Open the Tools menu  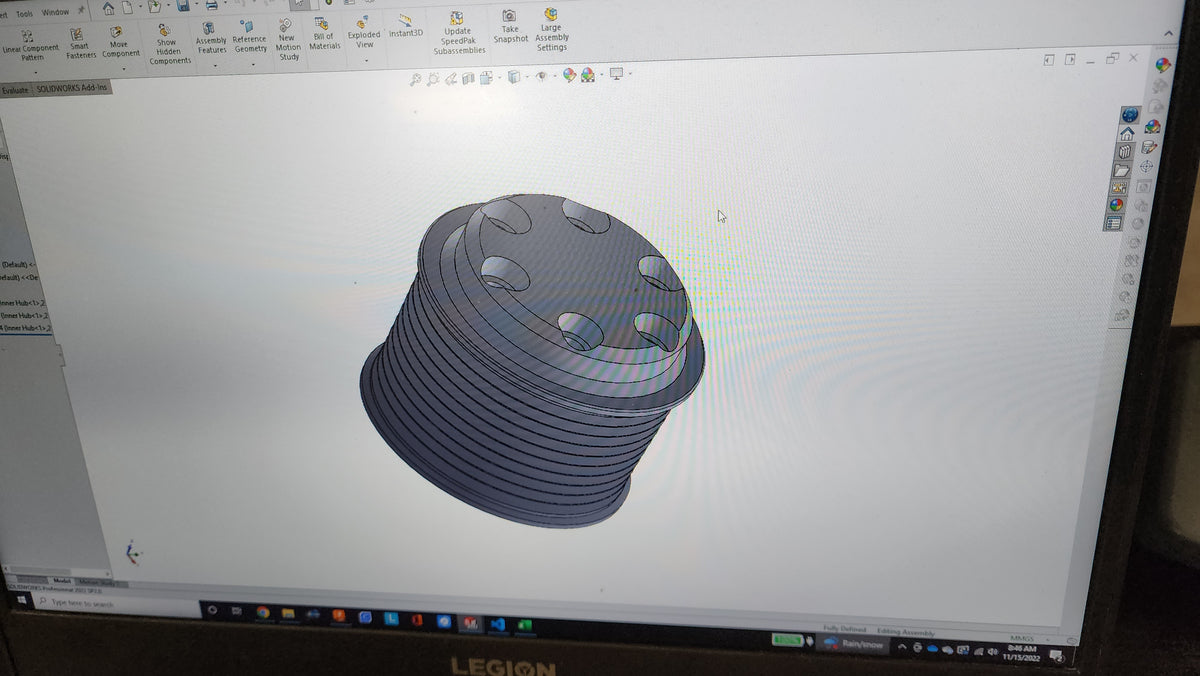click(x=24, y=13)
